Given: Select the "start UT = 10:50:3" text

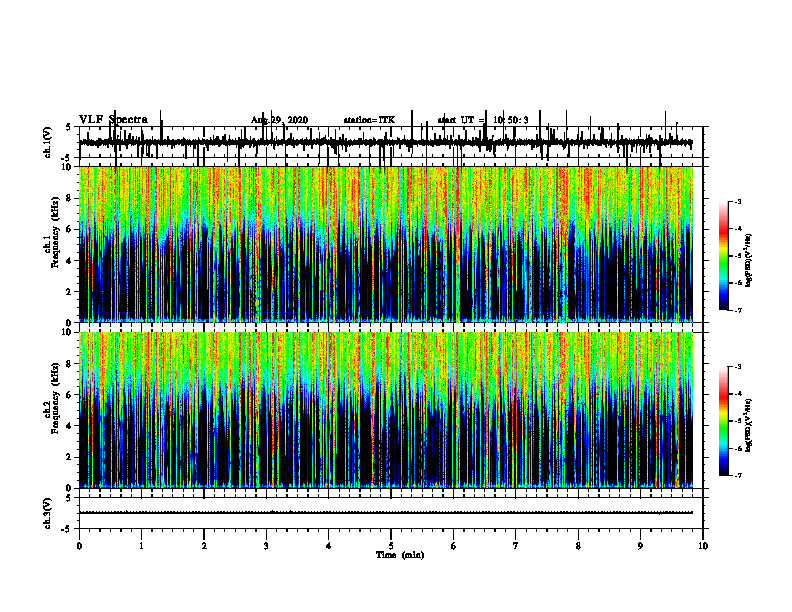Looking at the screenshot, I should point(483,120).
